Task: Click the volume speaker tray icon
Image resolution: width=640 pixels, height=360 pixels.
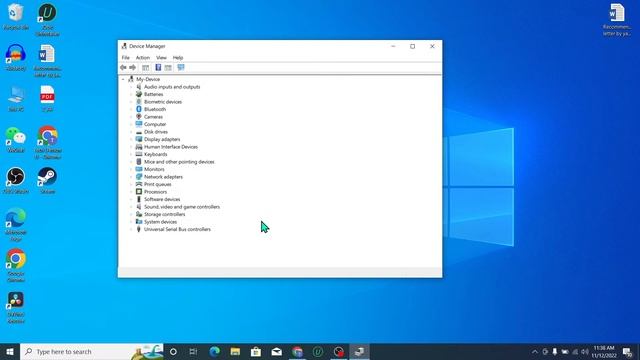Action: (x=585, y=351)
